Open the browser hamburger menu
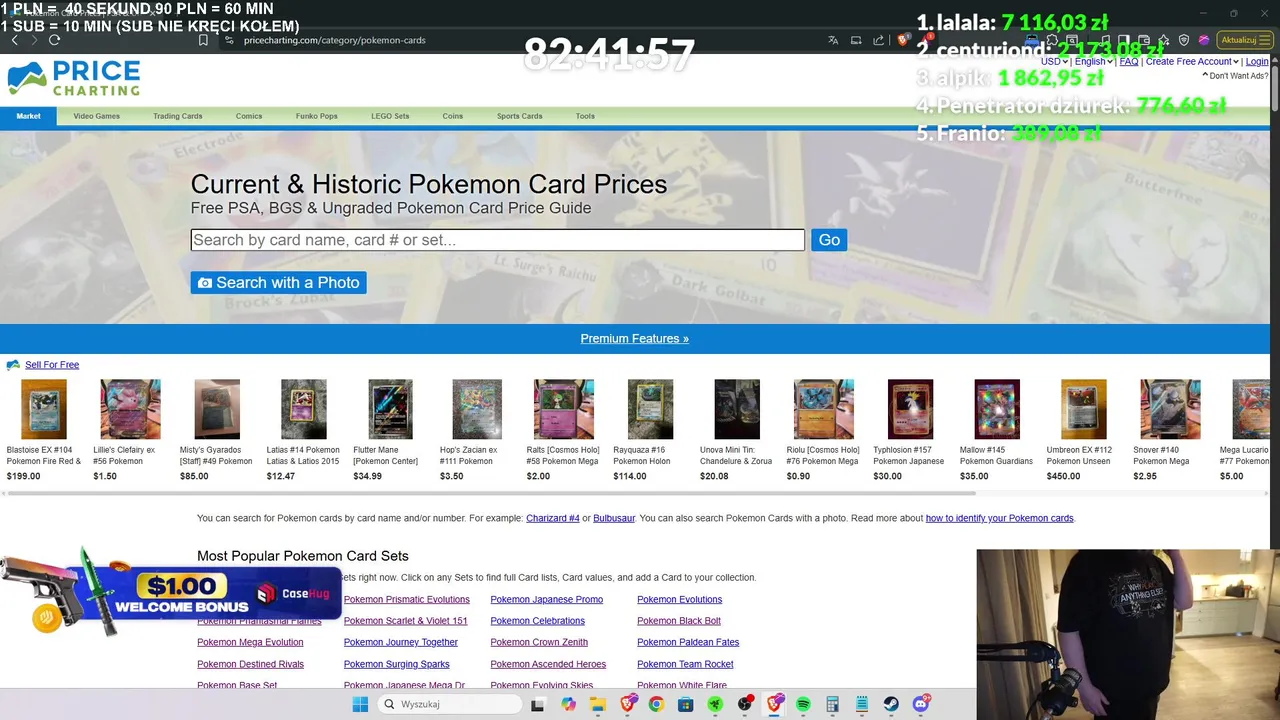 pyautogui.click(x=1265, y=40)
